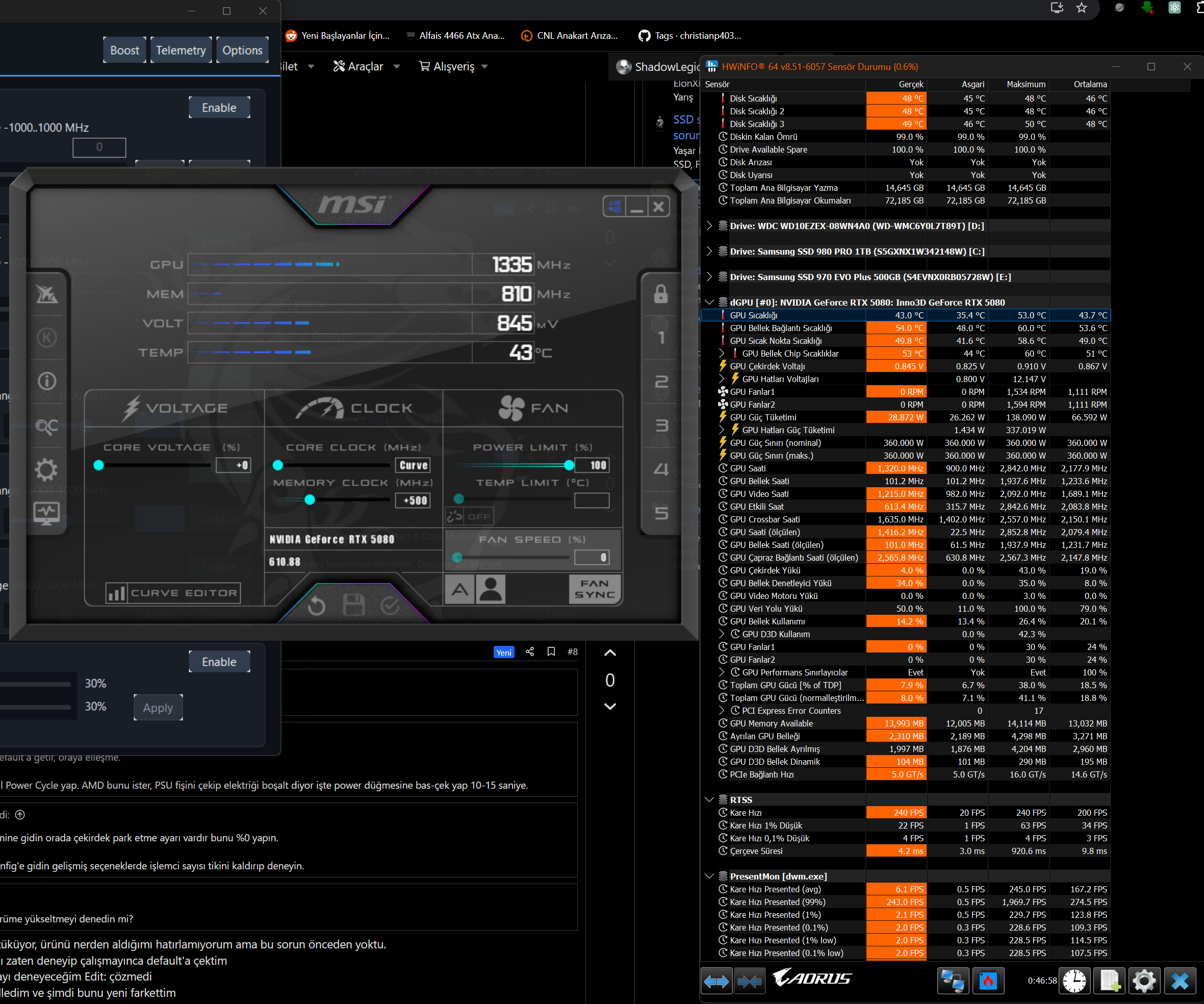This screenshot has width=1204, height=1004.
Task: Expand the Samsung SSD 970 EVO Plus group
Action: point(709,277)
